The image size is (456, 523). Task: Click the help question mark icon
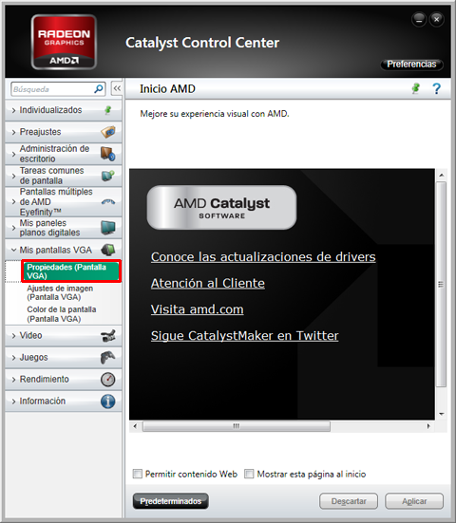436,89
